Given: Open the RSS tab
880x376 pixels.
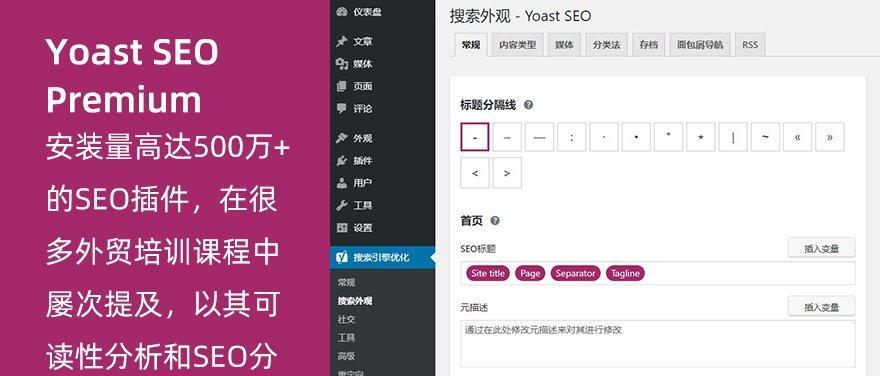Looking at the screenshot, I should (x=750, y=45).
